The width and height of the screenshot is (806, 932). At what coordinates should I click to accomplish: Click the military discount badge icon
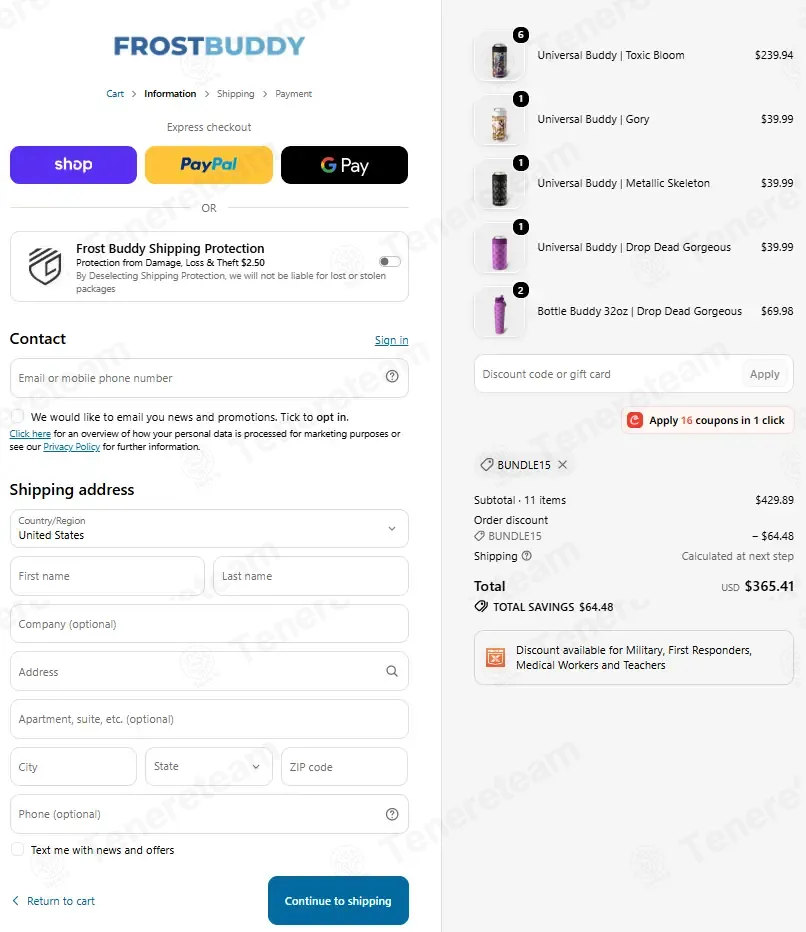point(495,657)
